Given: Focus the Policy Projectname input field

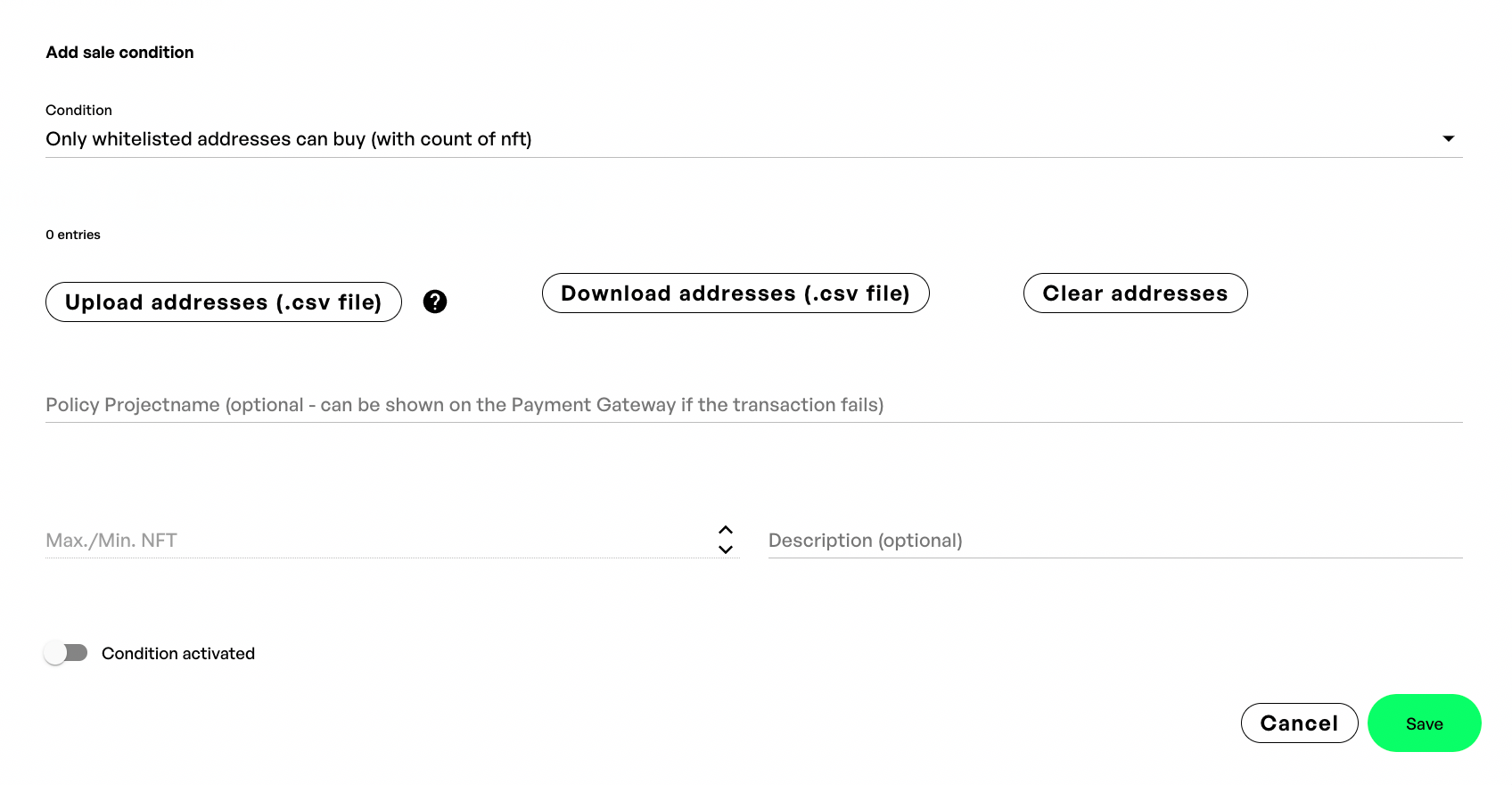Looking at the screenshot, I should pos(753,405).
